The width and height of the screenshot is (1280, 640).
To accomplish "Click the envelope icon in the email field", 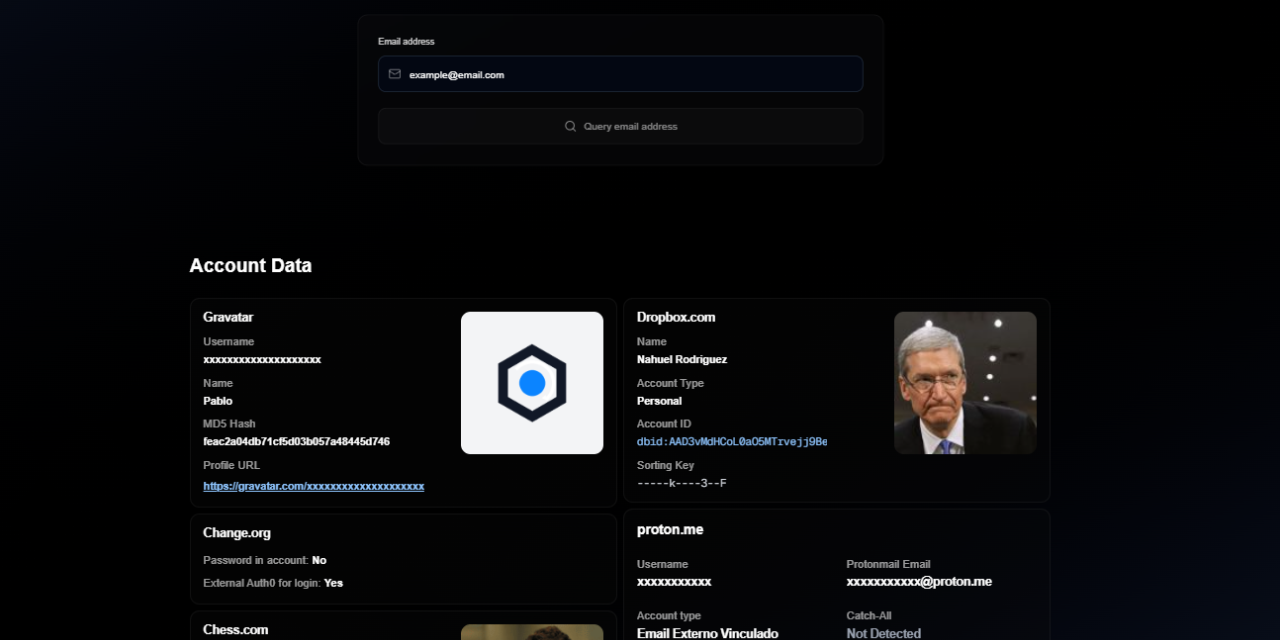I will 395,74.
